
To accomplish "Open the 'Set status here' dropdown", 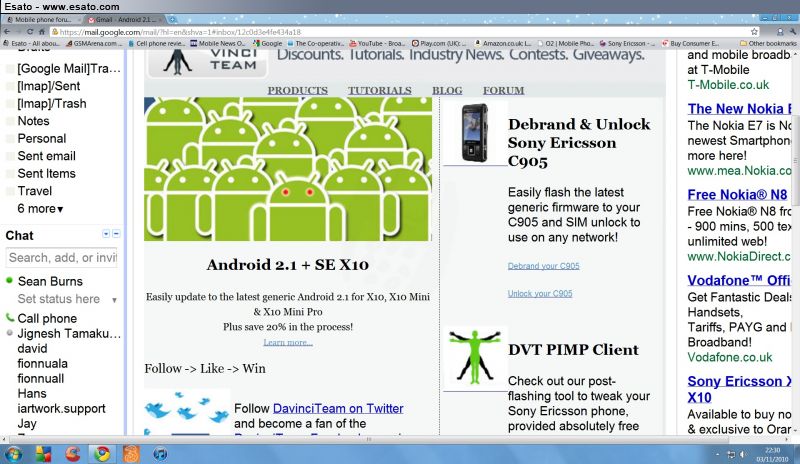I will coord(113,300).
